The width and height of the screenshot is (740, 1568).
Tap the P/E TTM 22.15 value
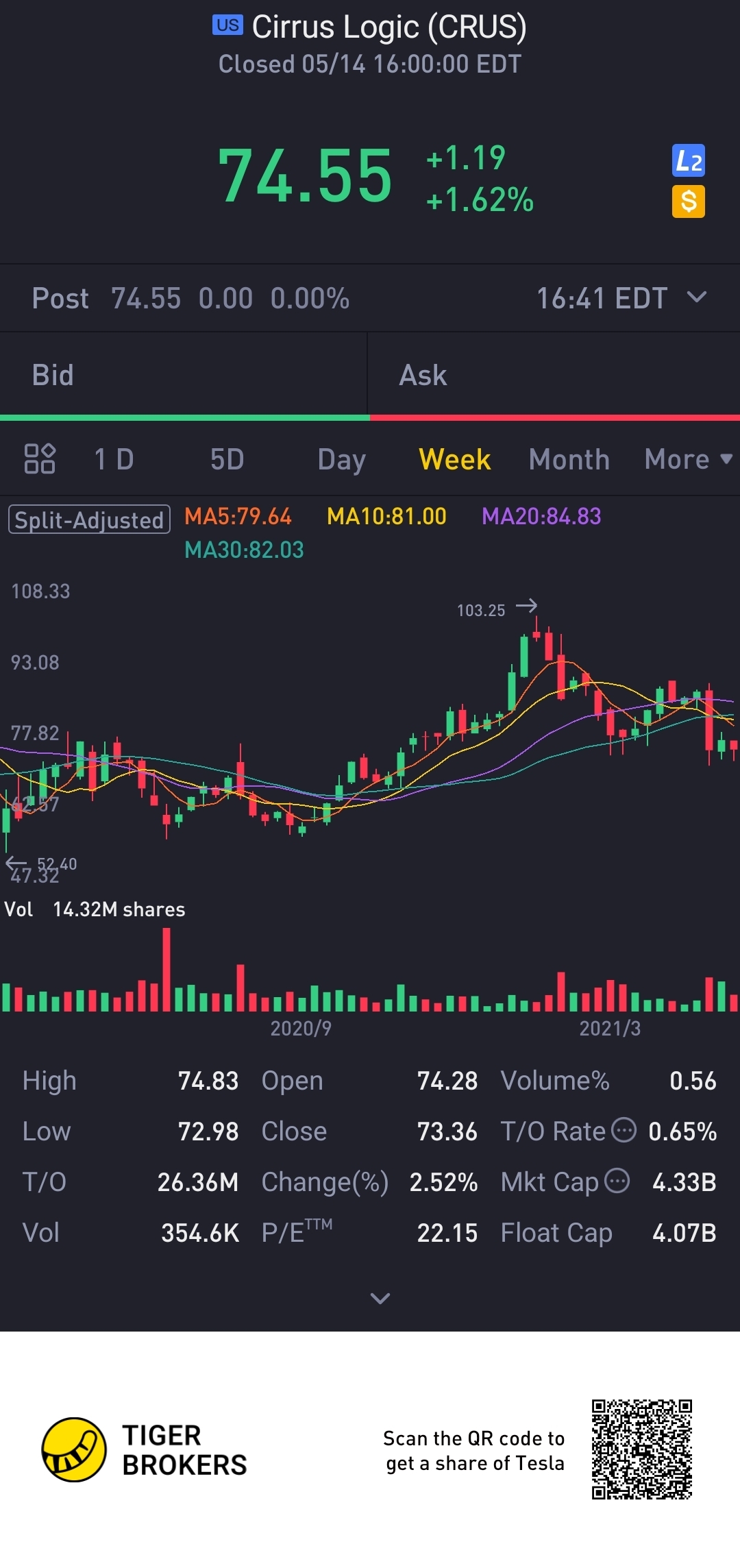coord(447,1233)
